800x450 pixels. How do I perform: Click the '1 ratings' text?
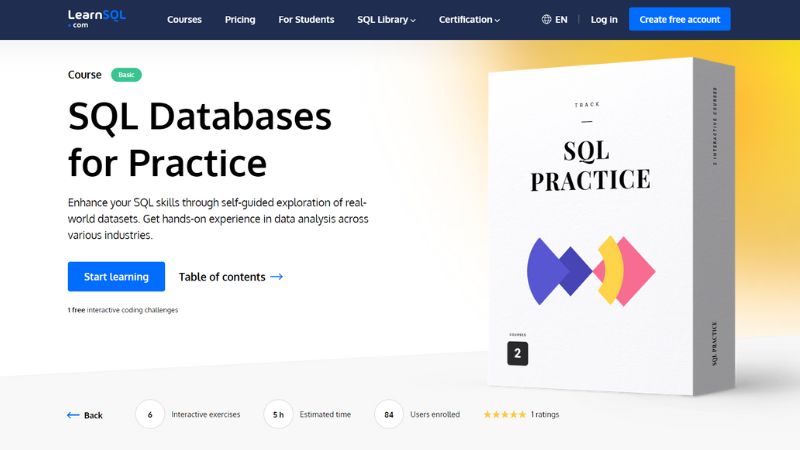(545, 414)
